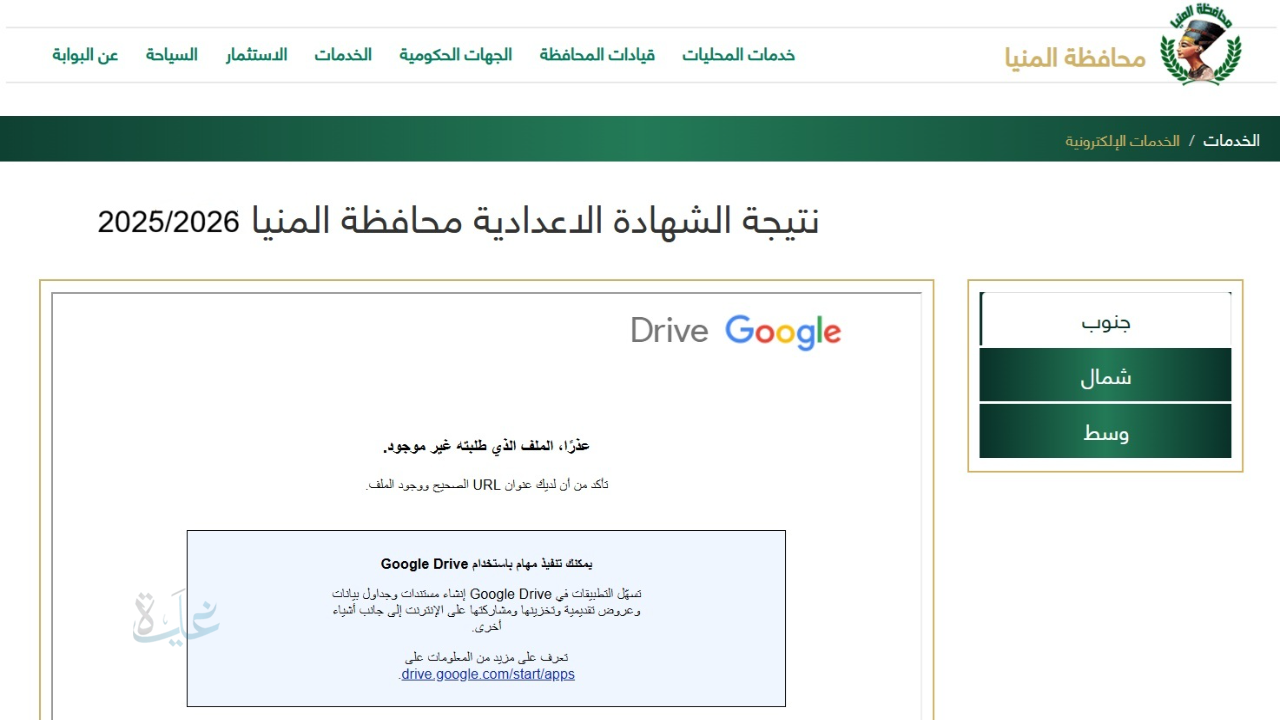The width and height of the screenshot is (1280, 720).
Task: Open the قيادات المحافظة dropdown menu
Action: point(596,55)
